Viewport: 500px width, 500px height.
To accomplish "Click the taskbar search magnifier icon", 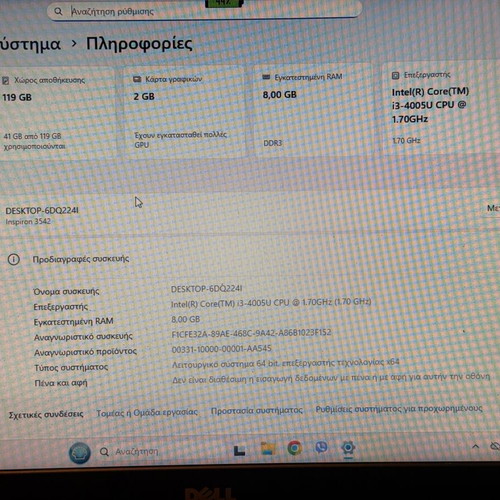I will point(104,452).
